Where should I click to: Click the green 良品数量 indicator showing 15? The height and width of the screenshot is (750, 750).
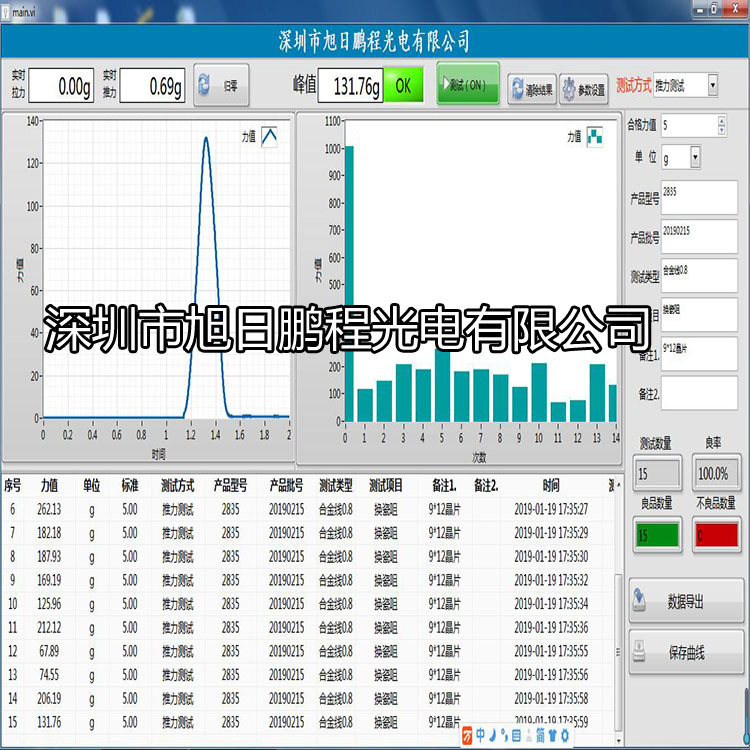pyautogui.click(x=657, y=535)
